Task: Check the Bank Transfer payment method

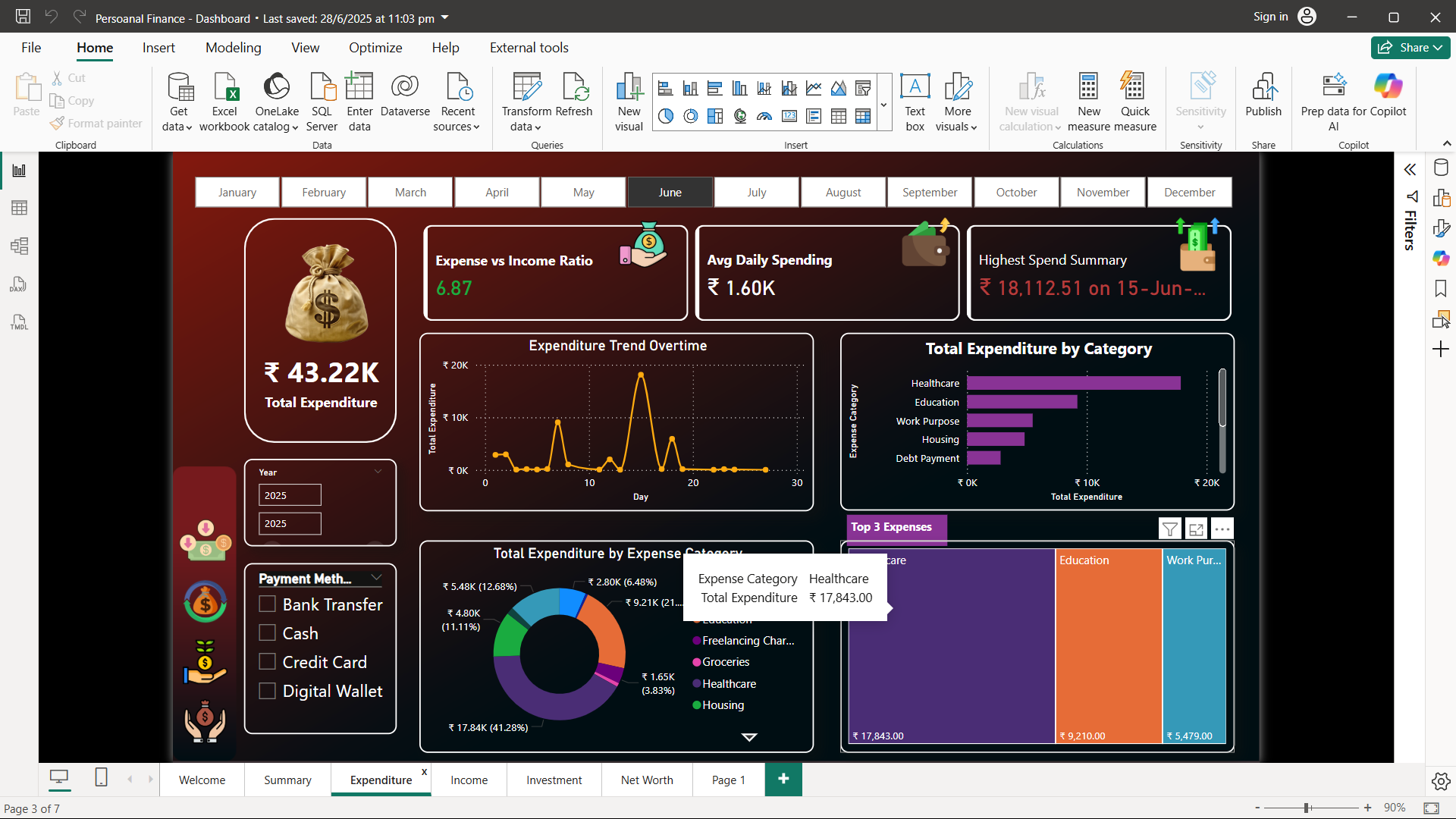Action: (267, 604)
